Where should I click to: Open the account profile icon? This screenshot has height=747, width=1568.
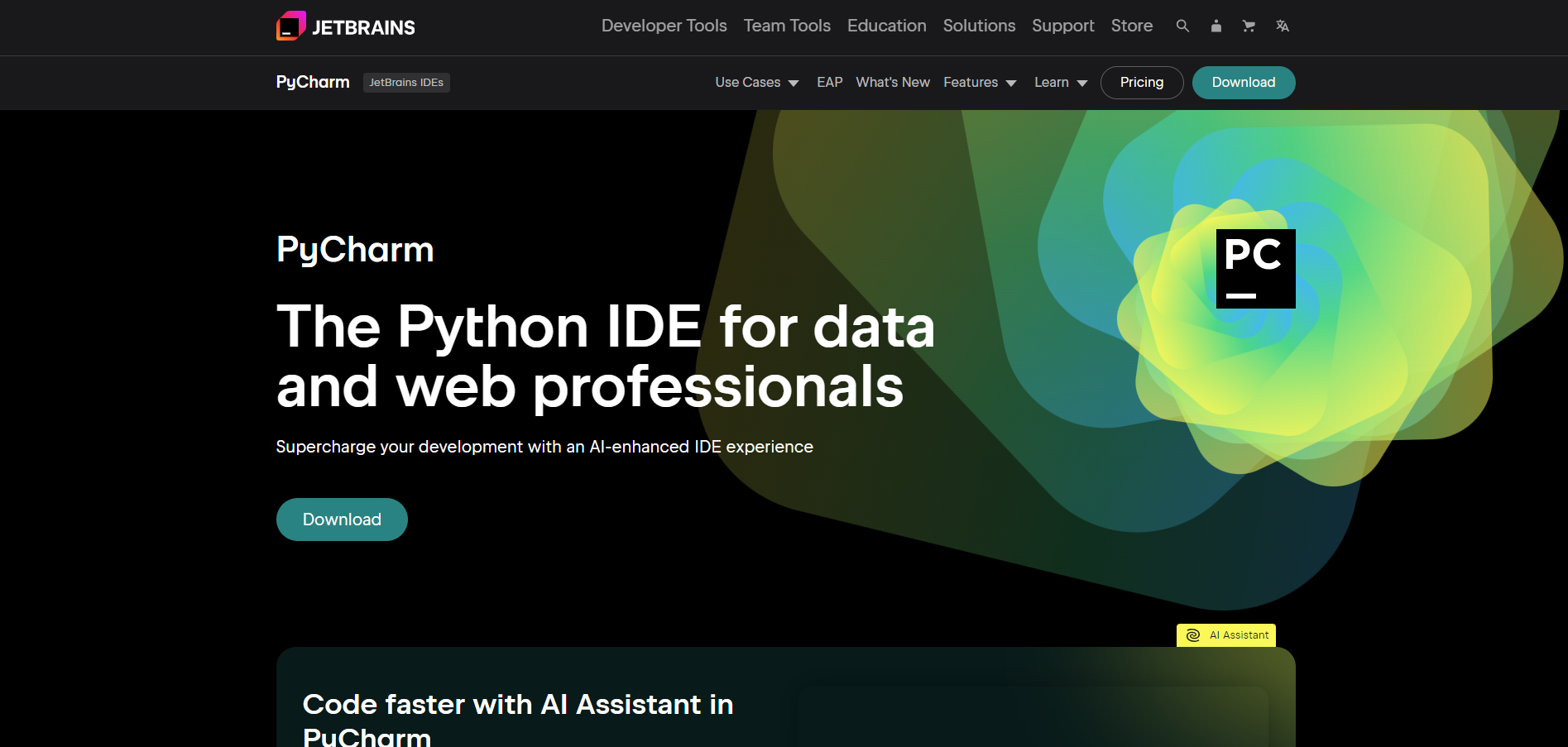pyautogui.click(x=1216, y=26)
